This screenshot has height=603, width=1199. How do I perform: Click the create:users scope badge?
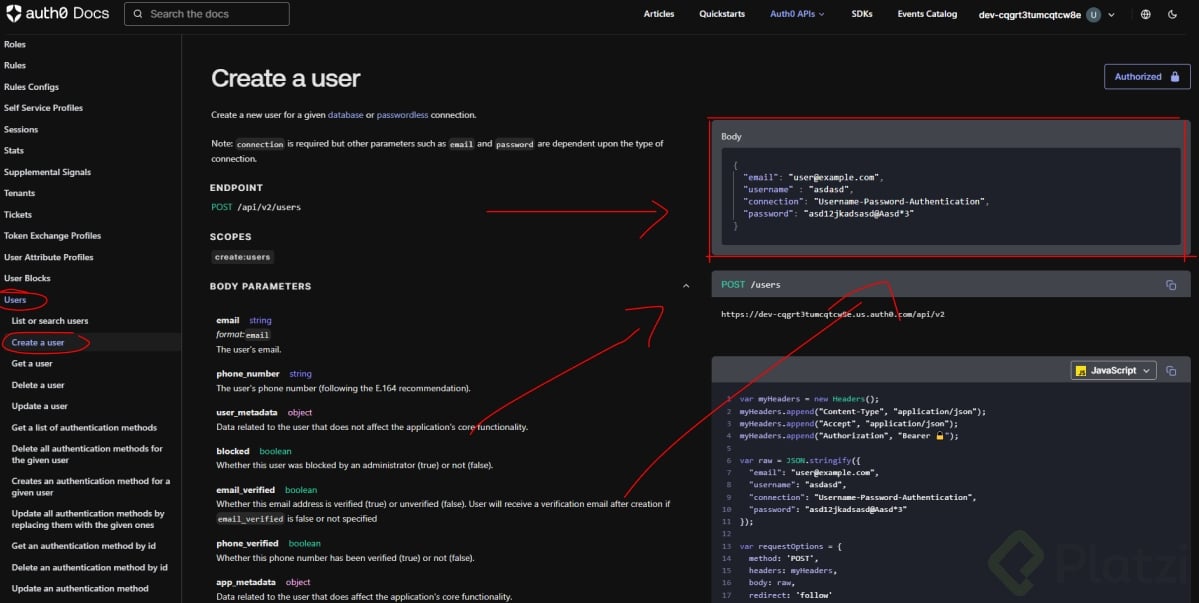click(x=242, y=257)
